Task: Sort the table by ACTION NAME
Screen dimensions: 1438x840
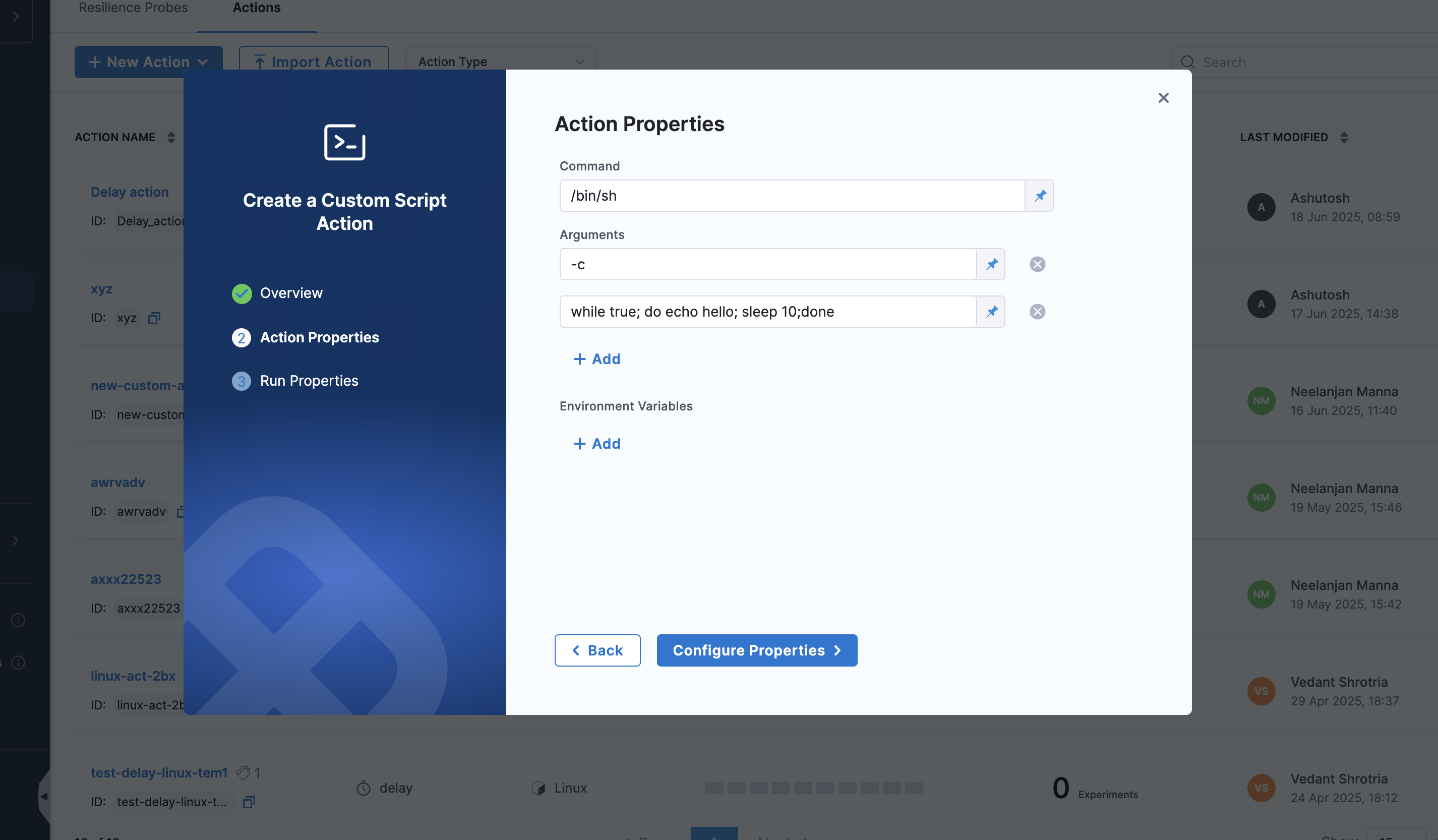Action: pos(171,137)
